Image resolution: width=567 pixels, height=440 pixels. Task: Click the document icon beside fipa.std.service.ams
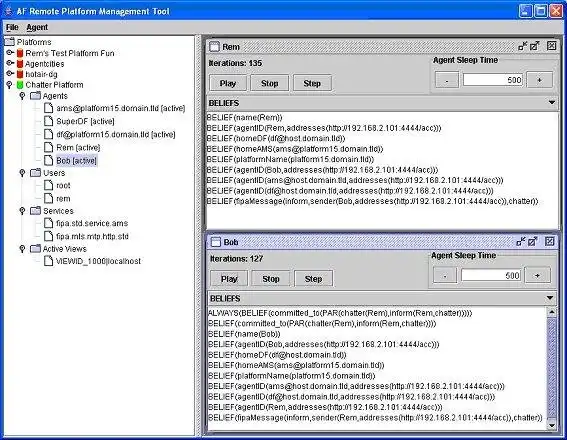[x=48, y=223]
